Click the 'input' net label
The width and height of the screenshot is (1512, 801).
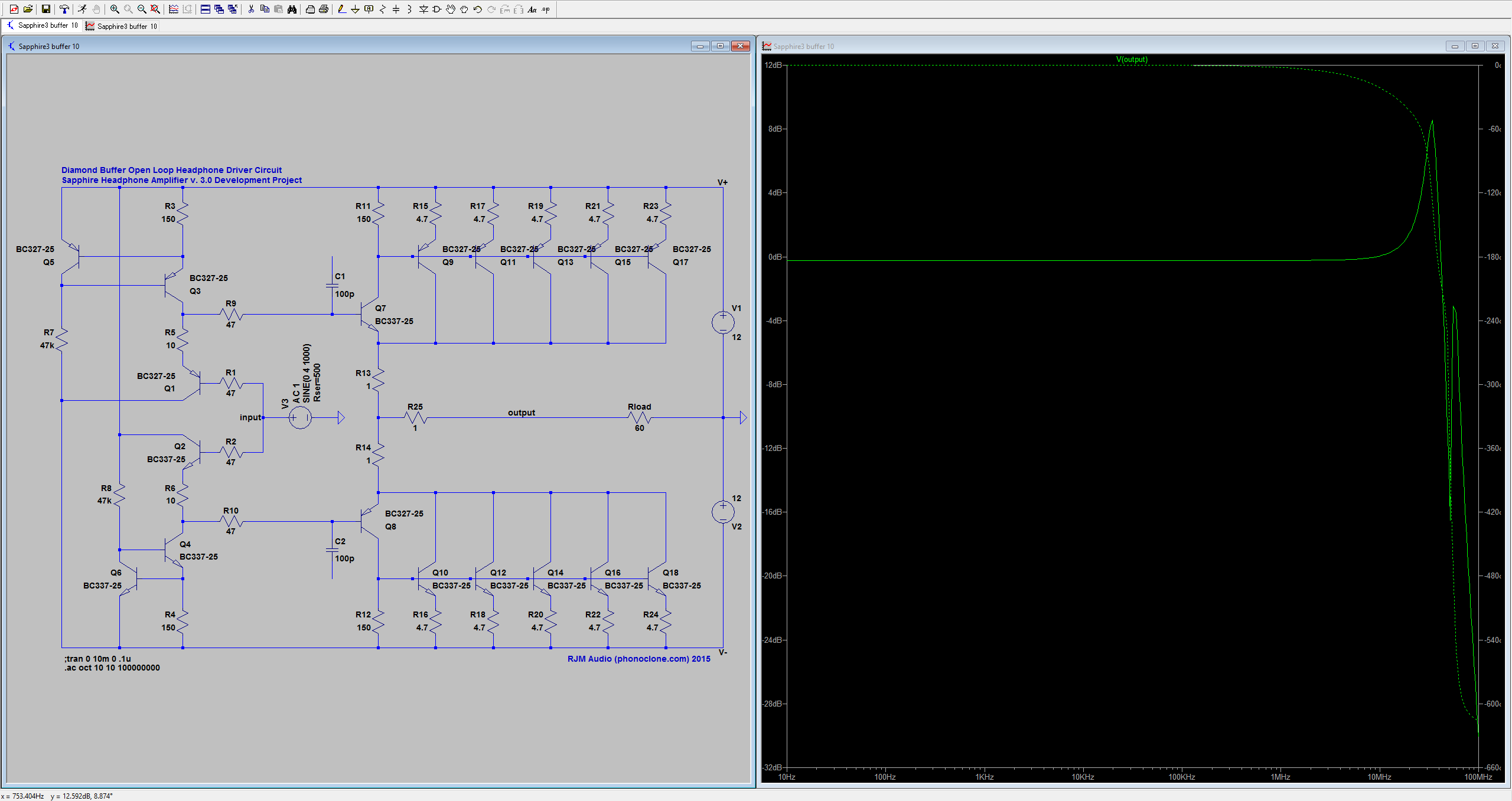tap(250, 417)
